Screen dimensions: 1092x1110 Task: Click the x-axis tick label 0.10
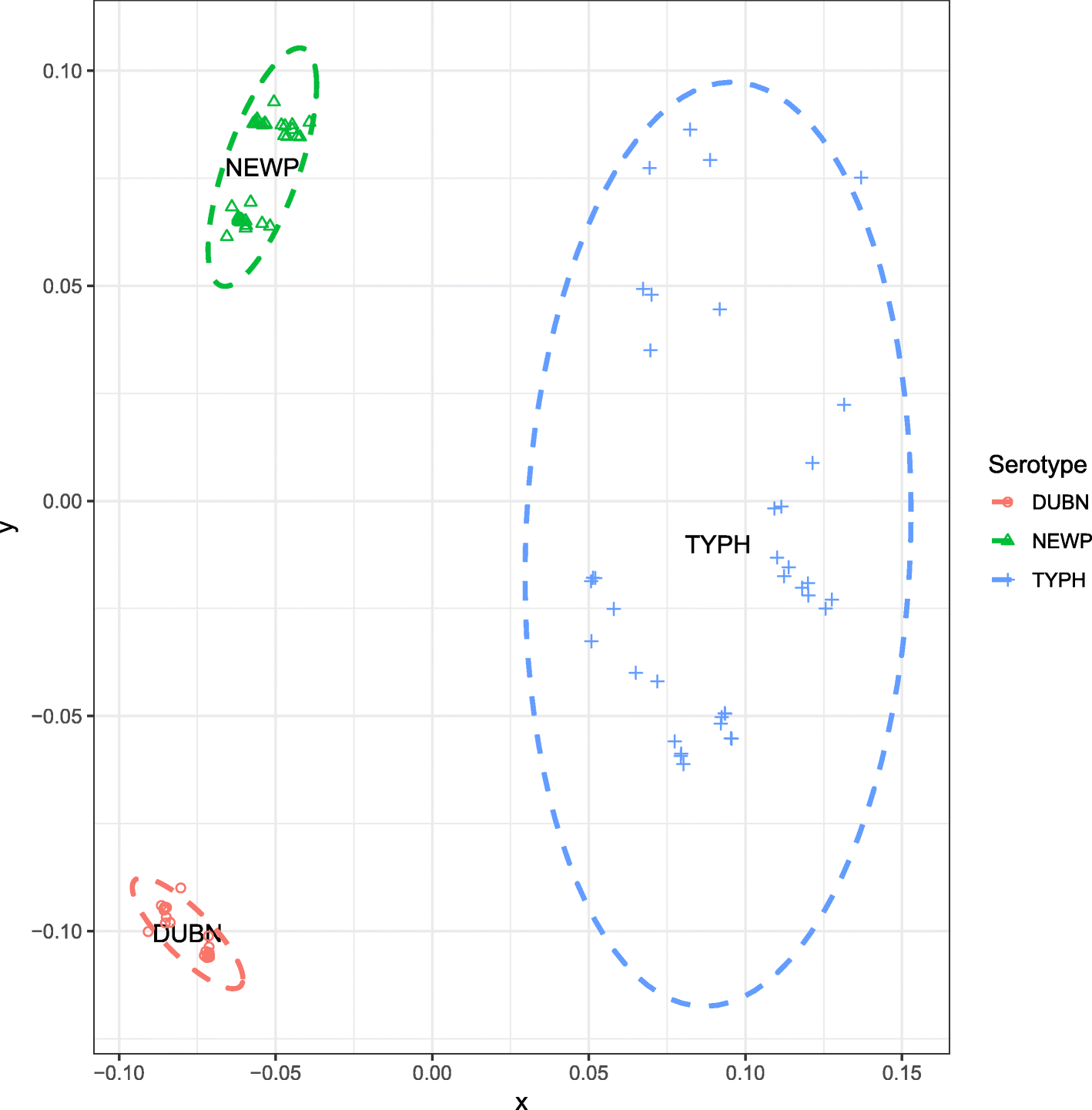tap(745, 1073)
